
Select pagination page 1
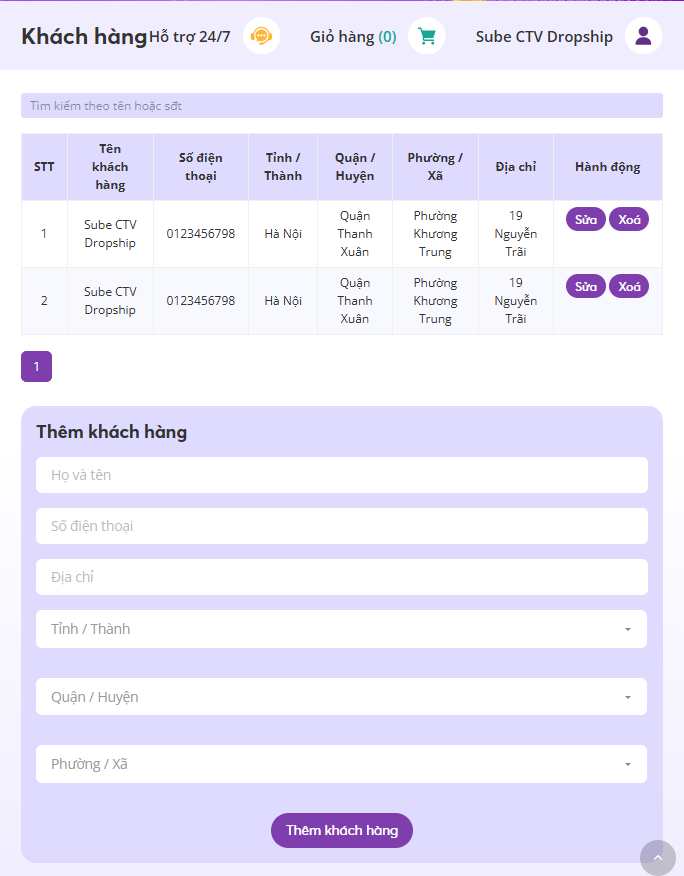coord(36,366)
